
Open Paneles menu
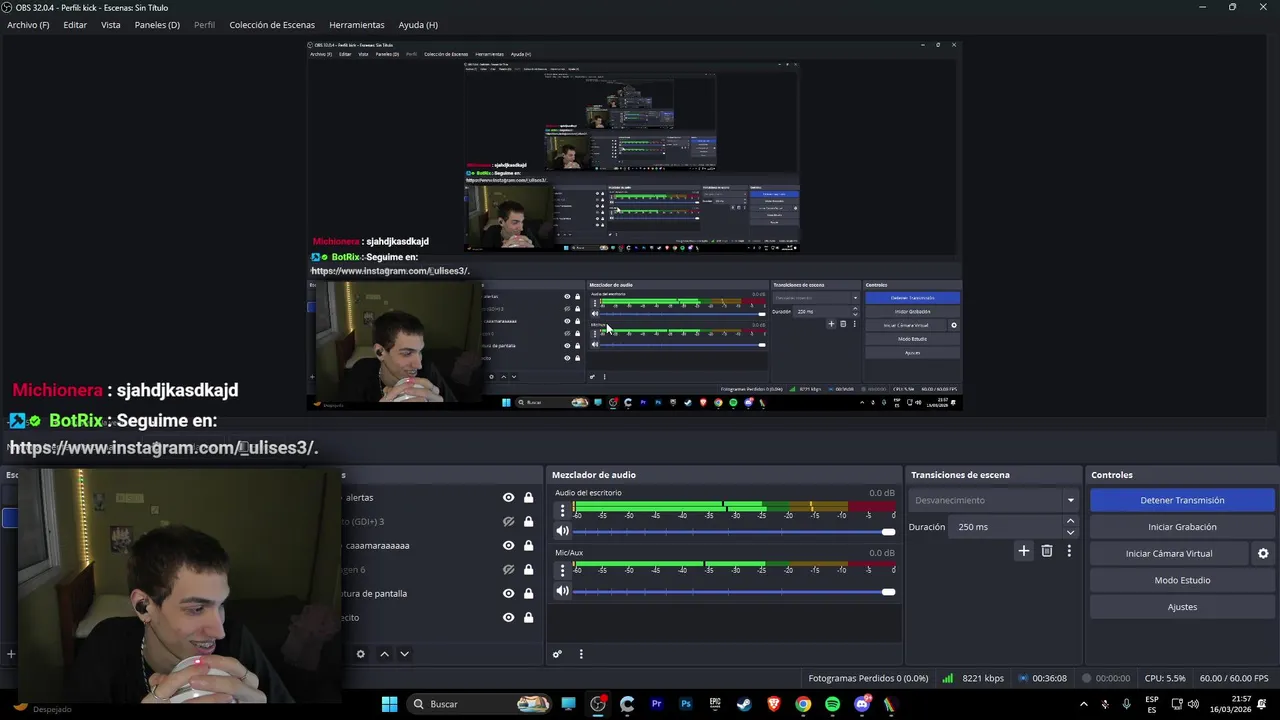click(x=157, y=25)
